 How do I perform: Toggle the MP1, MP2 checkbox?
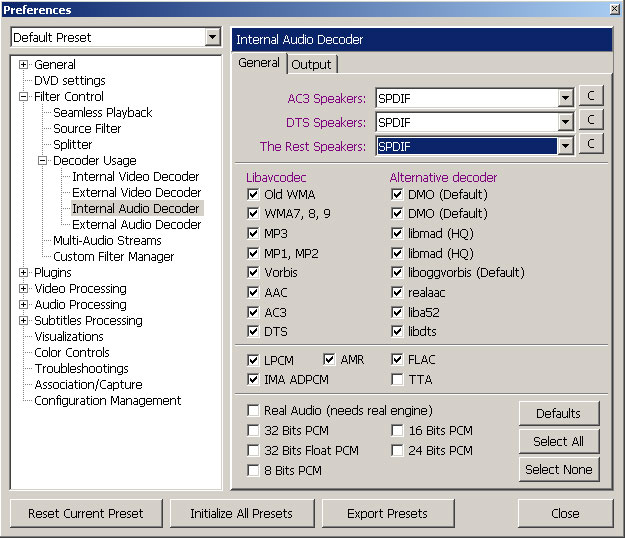coord(253,253)
